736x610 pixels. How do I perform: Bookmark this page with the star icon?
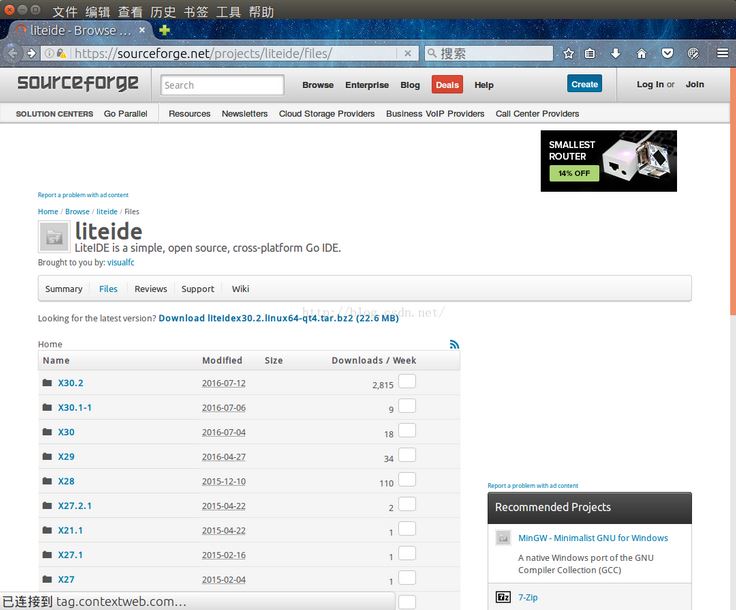click(568, 53)
